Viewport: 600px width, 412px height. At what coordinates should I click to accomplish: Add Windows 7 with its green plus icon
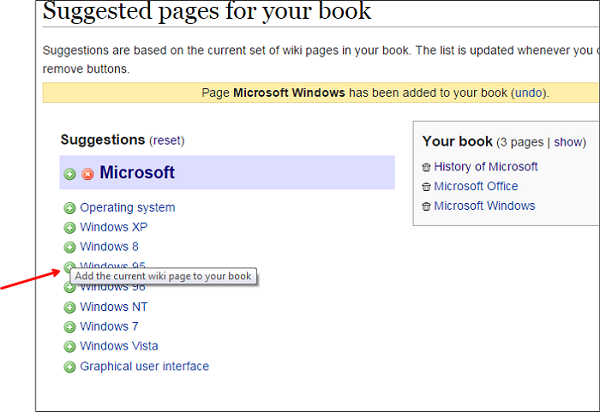point(70,327)
